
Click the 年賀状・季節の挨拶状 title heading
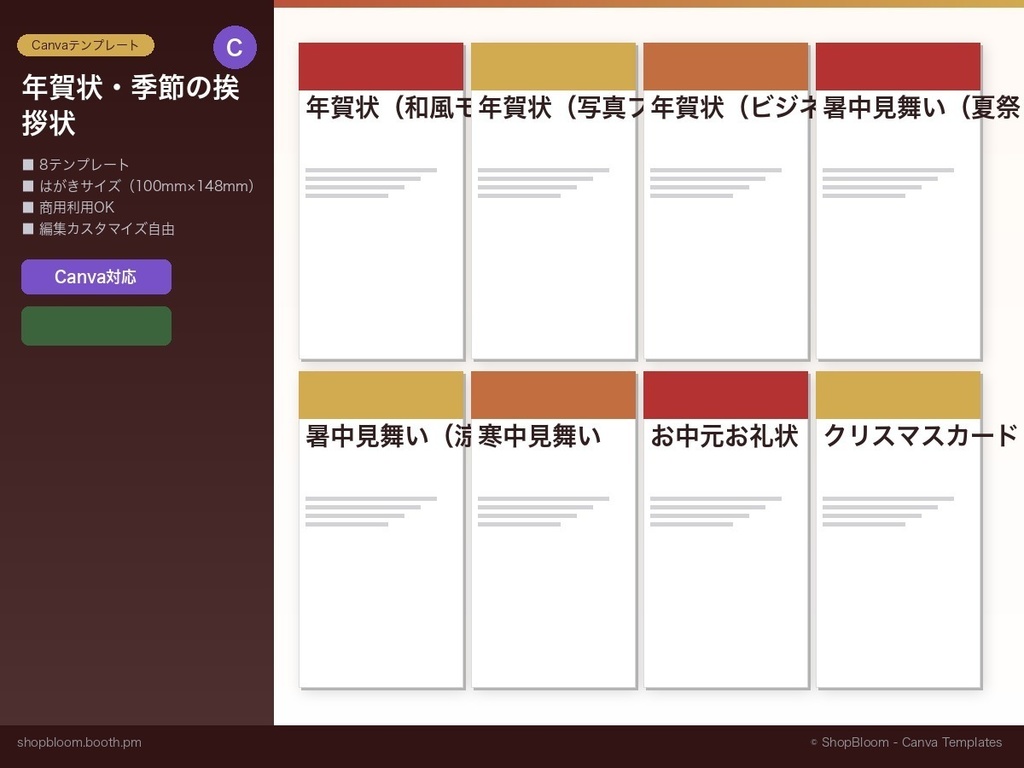click(x=129, y=103)
